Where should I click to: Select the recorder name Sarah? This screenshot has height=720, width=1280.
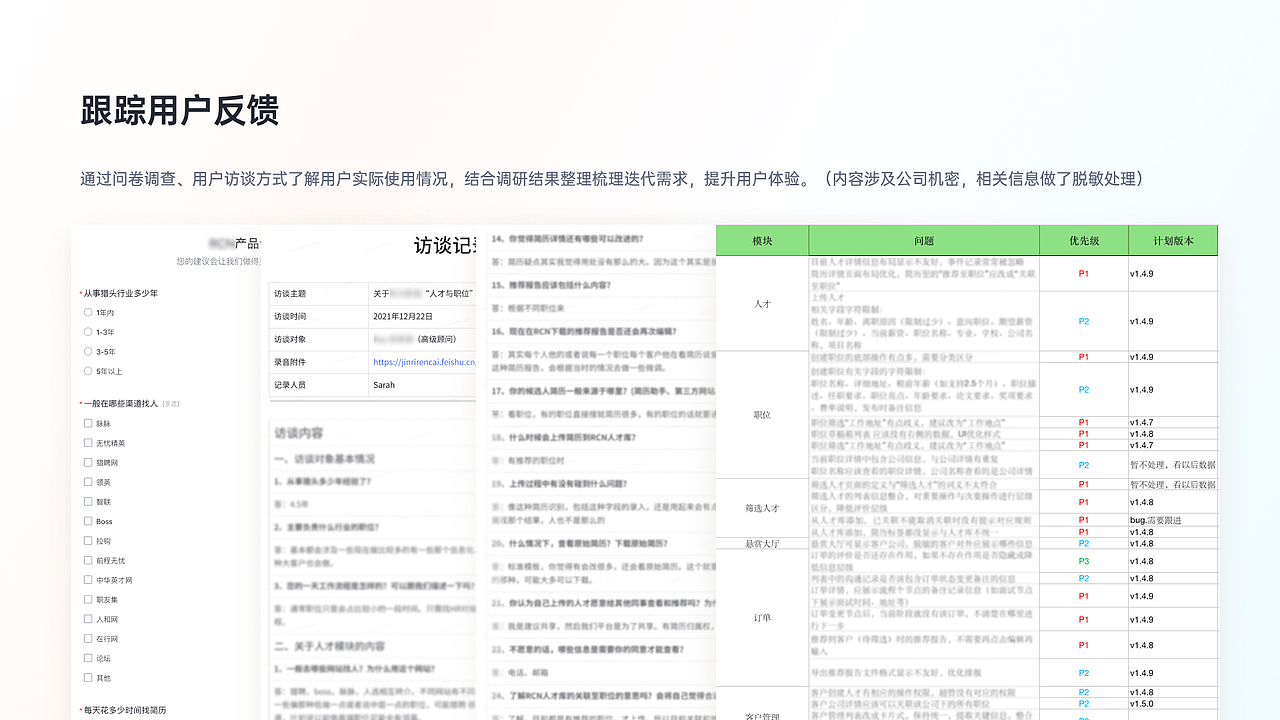tap(384, 385)
